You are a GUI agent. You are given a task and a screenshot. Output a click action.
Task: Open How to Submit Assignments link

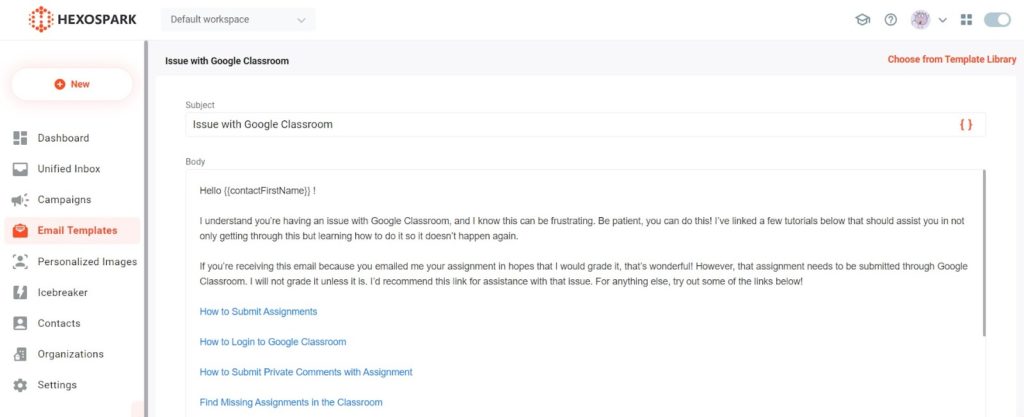[258, 312]
